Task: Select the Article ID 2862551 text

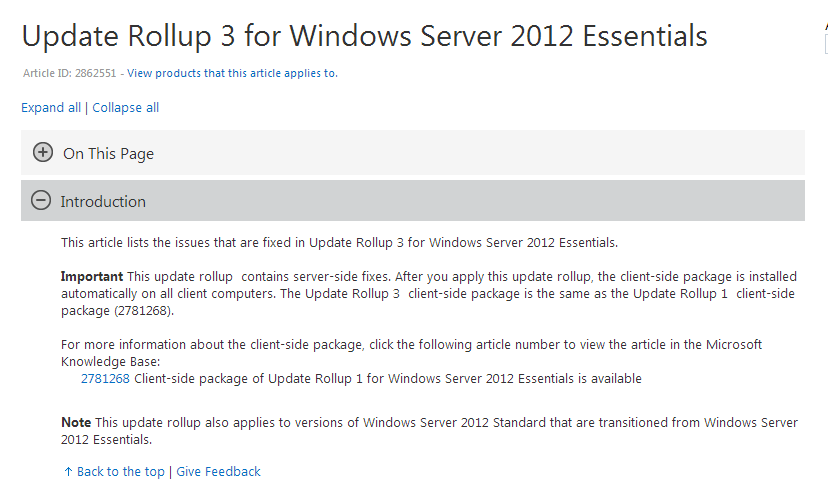Action: [x=70, y=73]
